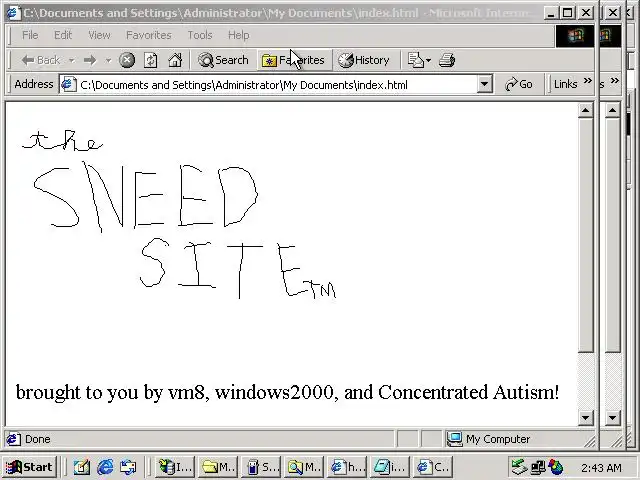640x480 pixels.
Task: Switch to the taskbar button labeled S..
Action: (261, 467)
